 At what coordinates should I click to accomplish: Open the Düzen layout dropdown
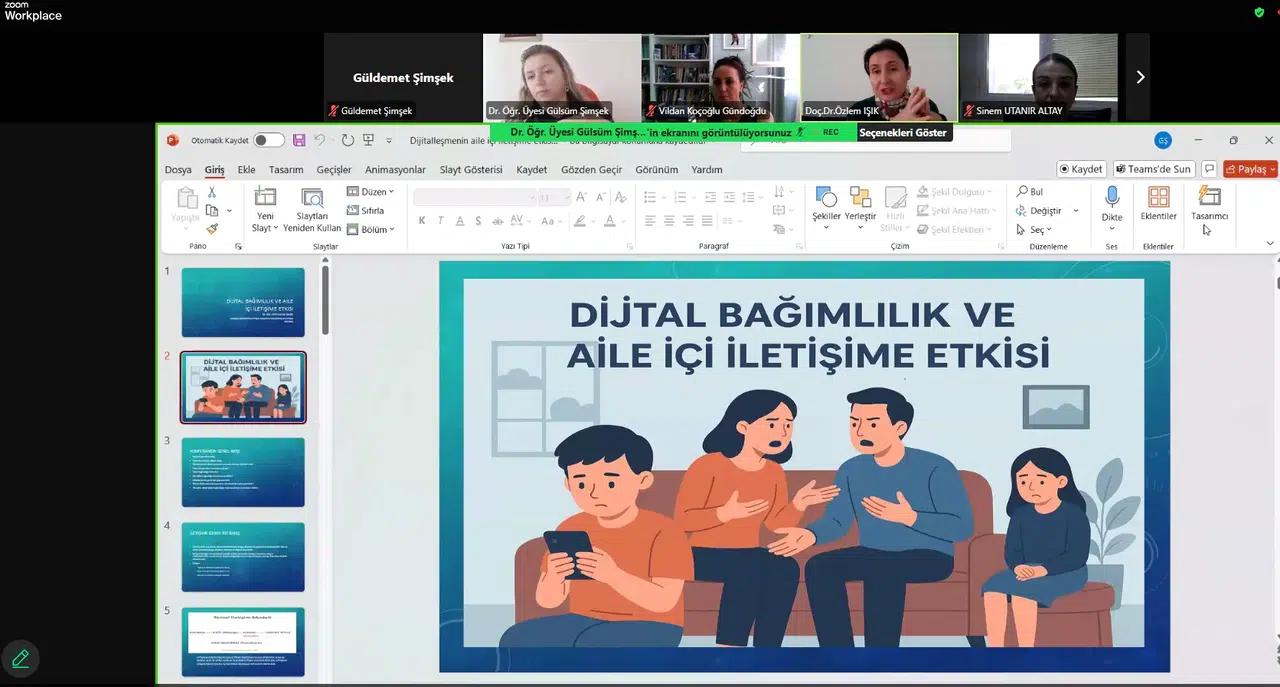click(x=371, y=191)
